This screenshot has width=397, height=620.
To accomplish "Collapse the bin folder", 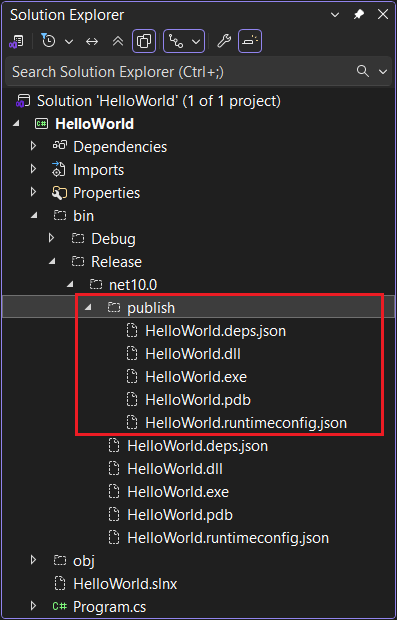I will [x=34, y=215].
